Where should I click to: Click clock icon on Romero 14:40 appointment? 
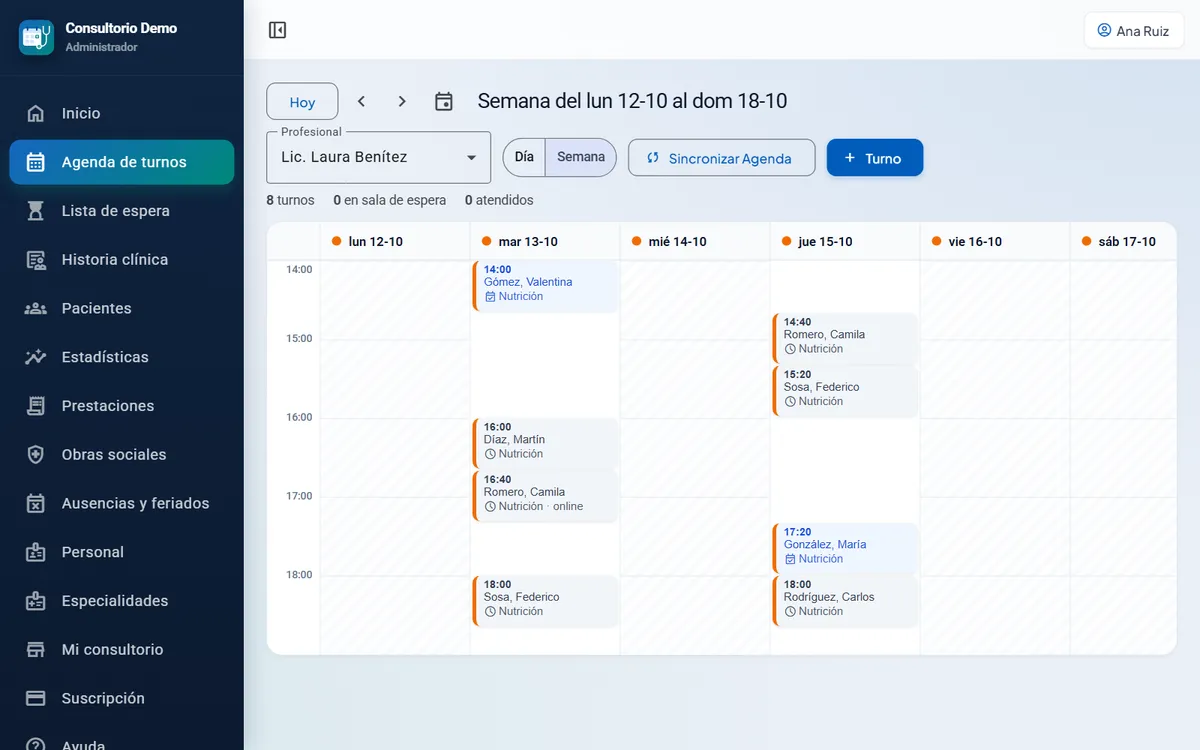pyautogui.click(x=790, y=349)
